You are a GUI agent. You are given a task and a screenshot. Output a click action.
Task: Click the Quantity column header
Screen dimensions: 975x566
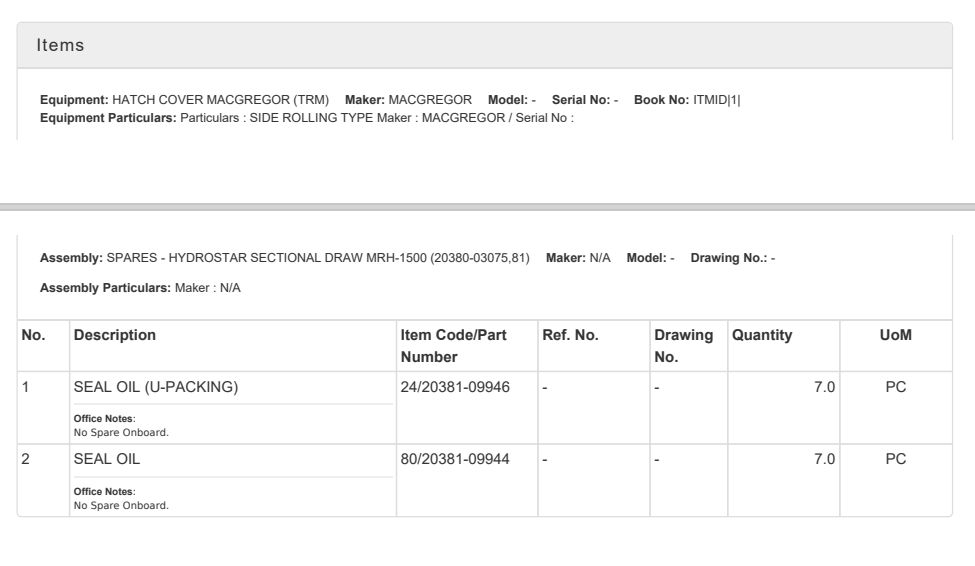[762, 336]
